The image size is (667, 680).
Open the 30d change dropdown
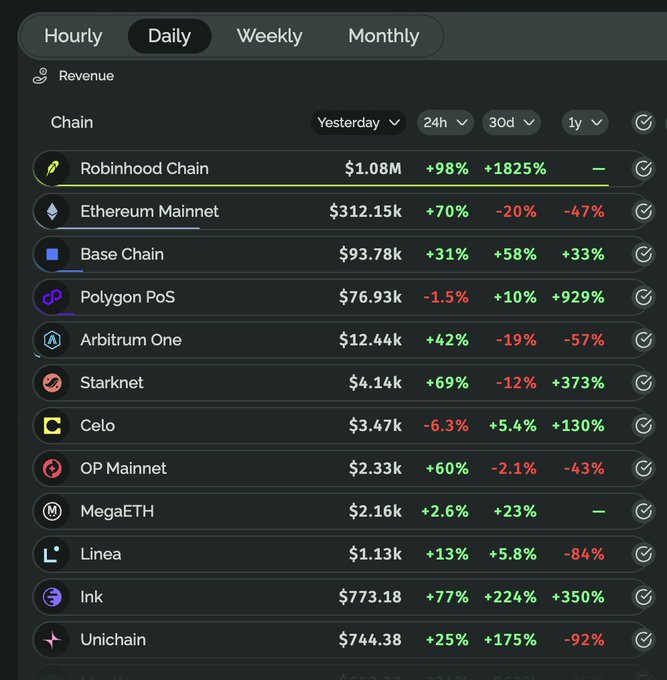(x=511, y=123)
